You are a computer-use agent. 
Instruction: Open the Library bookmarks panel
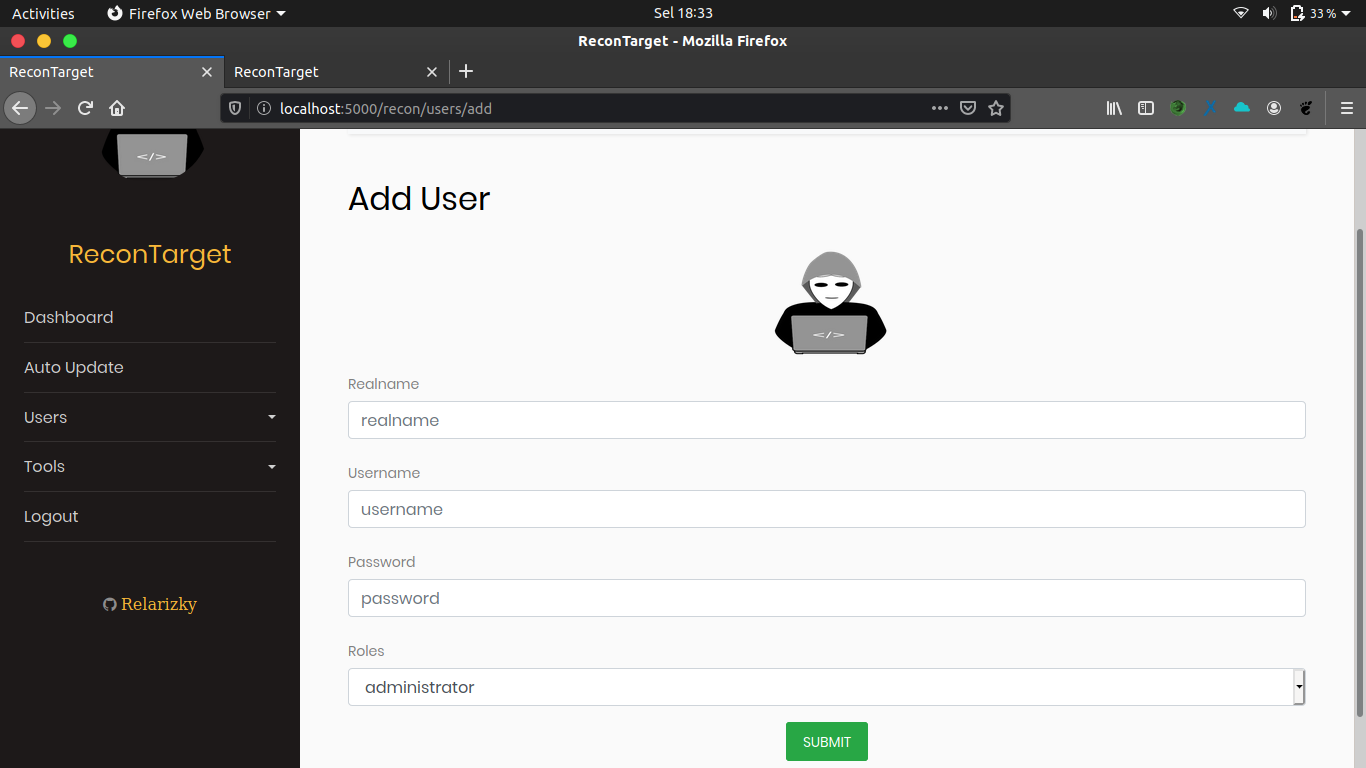(x=1114, y=108)
